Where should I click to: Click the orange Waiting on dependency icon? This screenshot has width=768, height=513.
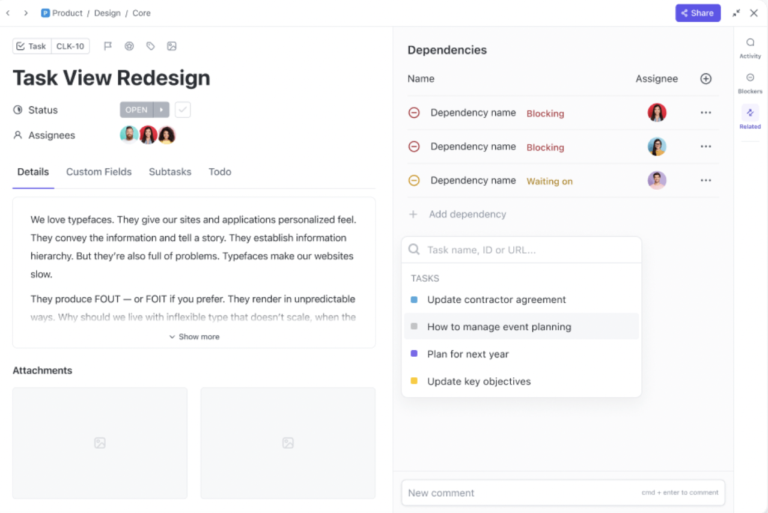[414, 181]
